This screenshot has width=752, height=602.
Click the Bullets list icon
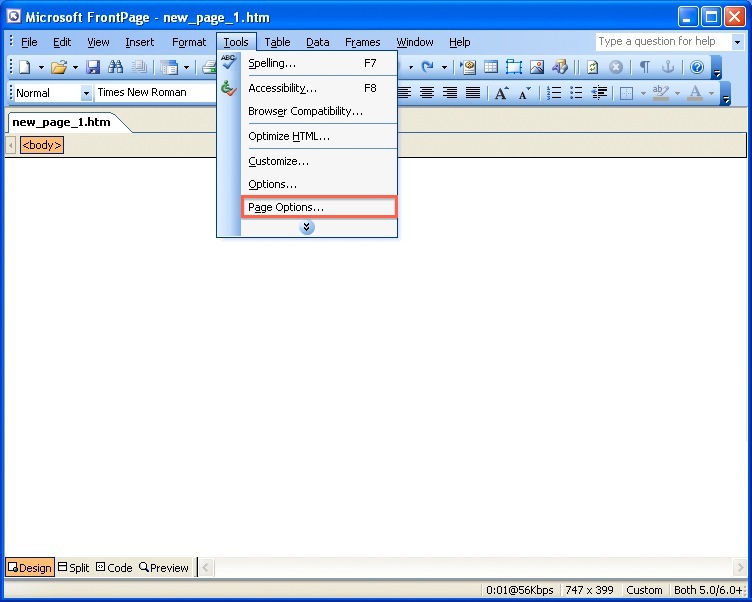[x=576, y=93]
